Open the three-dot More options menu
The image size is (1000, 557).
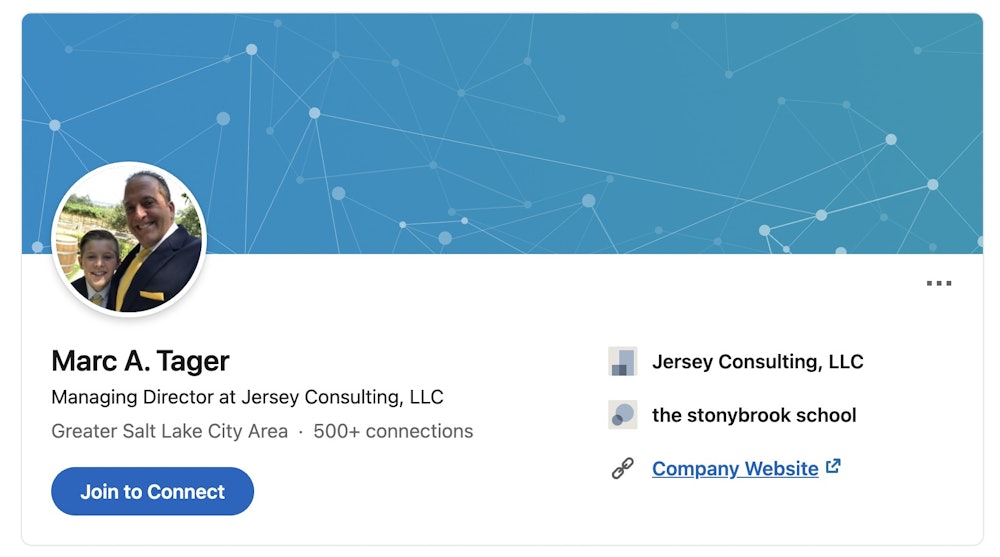tap(939, 283)
